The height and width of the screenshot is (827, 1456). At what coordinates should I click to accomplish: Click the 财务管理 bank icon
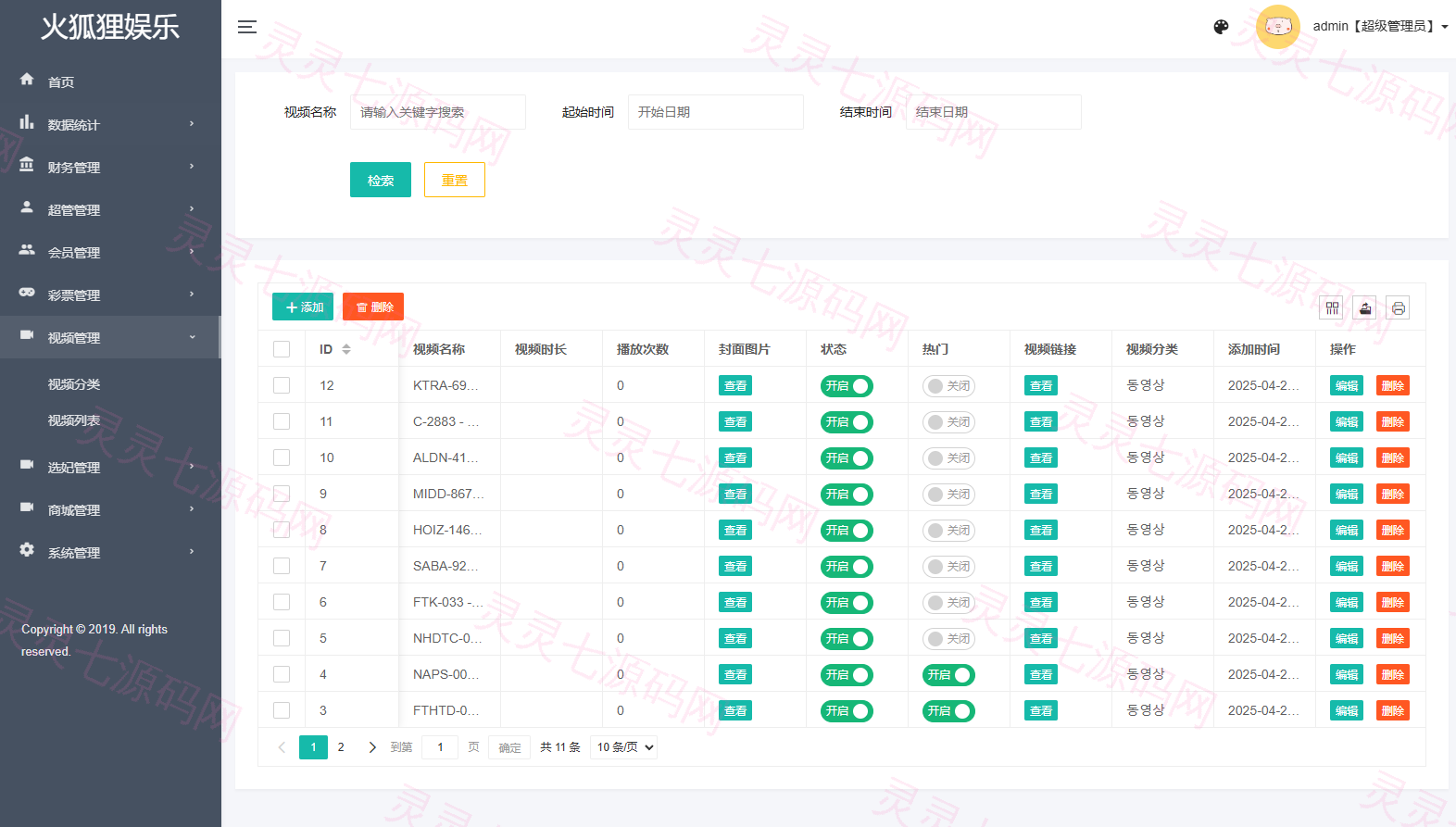point(27,165)
